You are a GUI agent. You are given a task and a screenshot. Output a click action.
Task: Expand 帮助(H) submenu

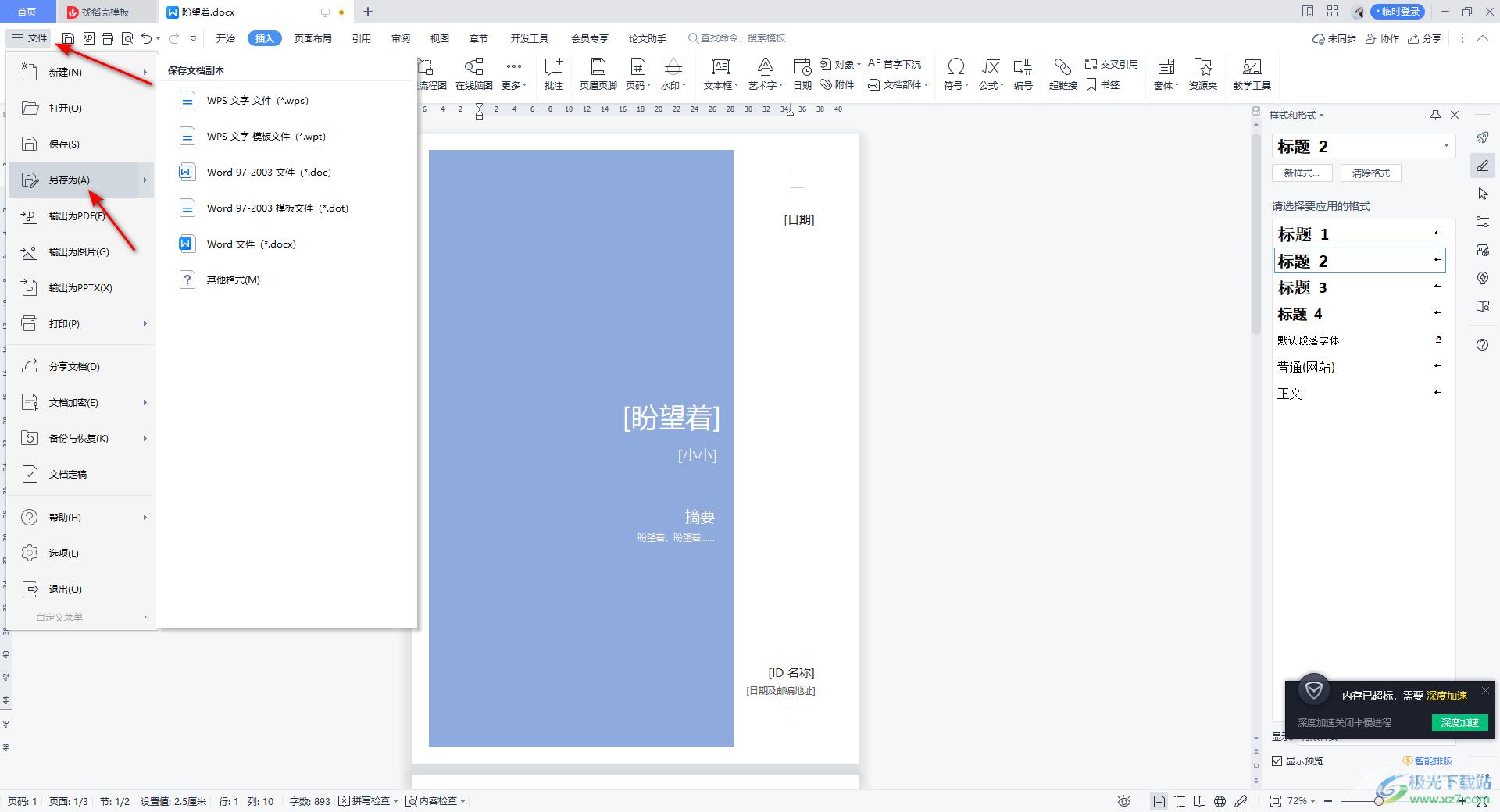[x=145, y=518]
